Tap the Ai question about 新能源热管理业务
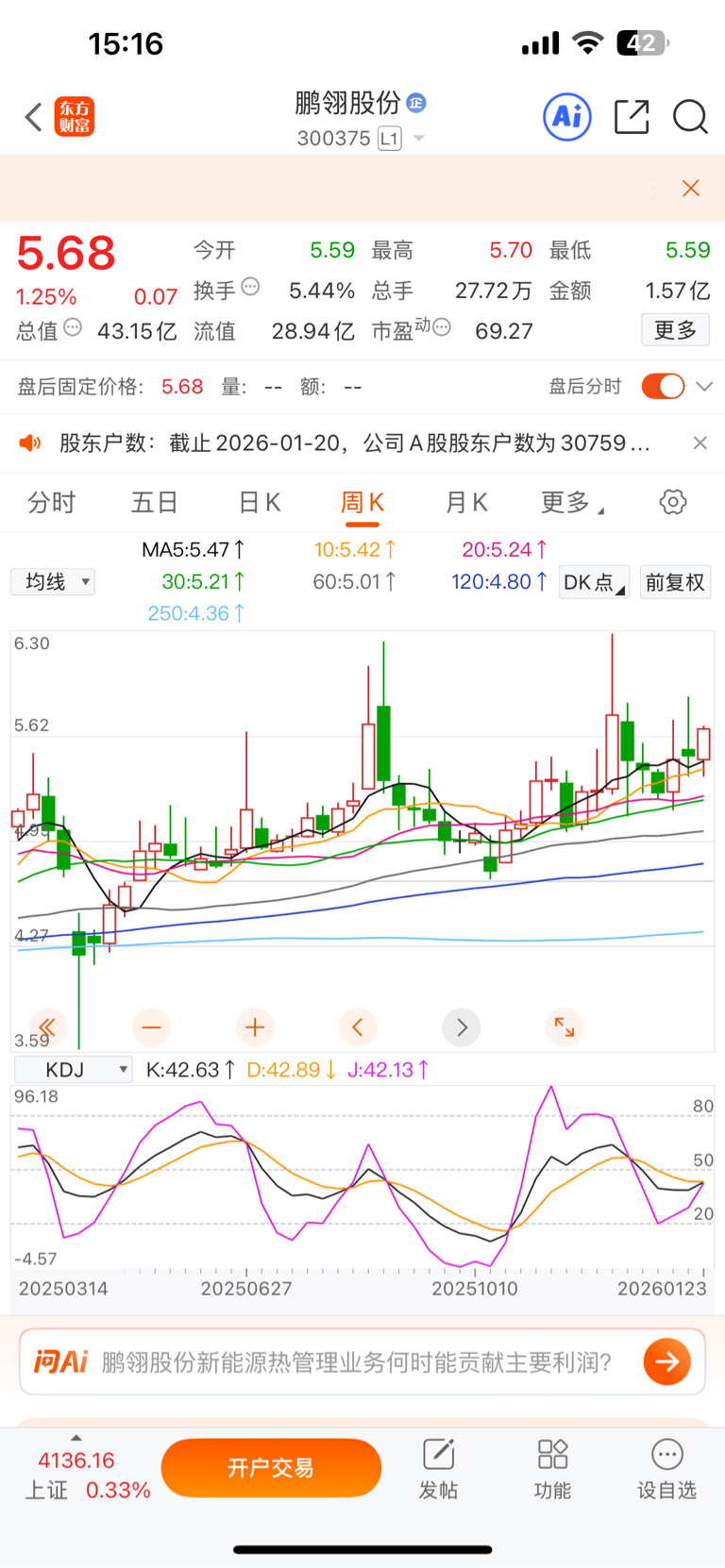 coord(357,1361)
